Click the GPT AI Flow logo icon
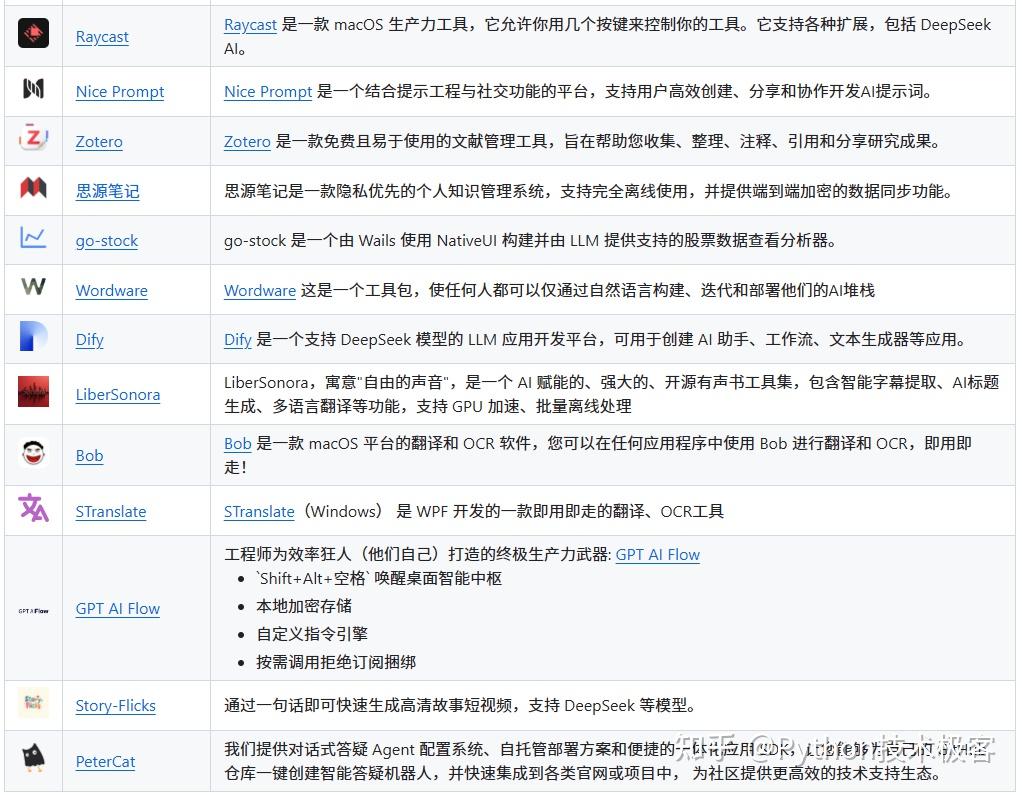The image size is (1022, 795). click(33, 608)
